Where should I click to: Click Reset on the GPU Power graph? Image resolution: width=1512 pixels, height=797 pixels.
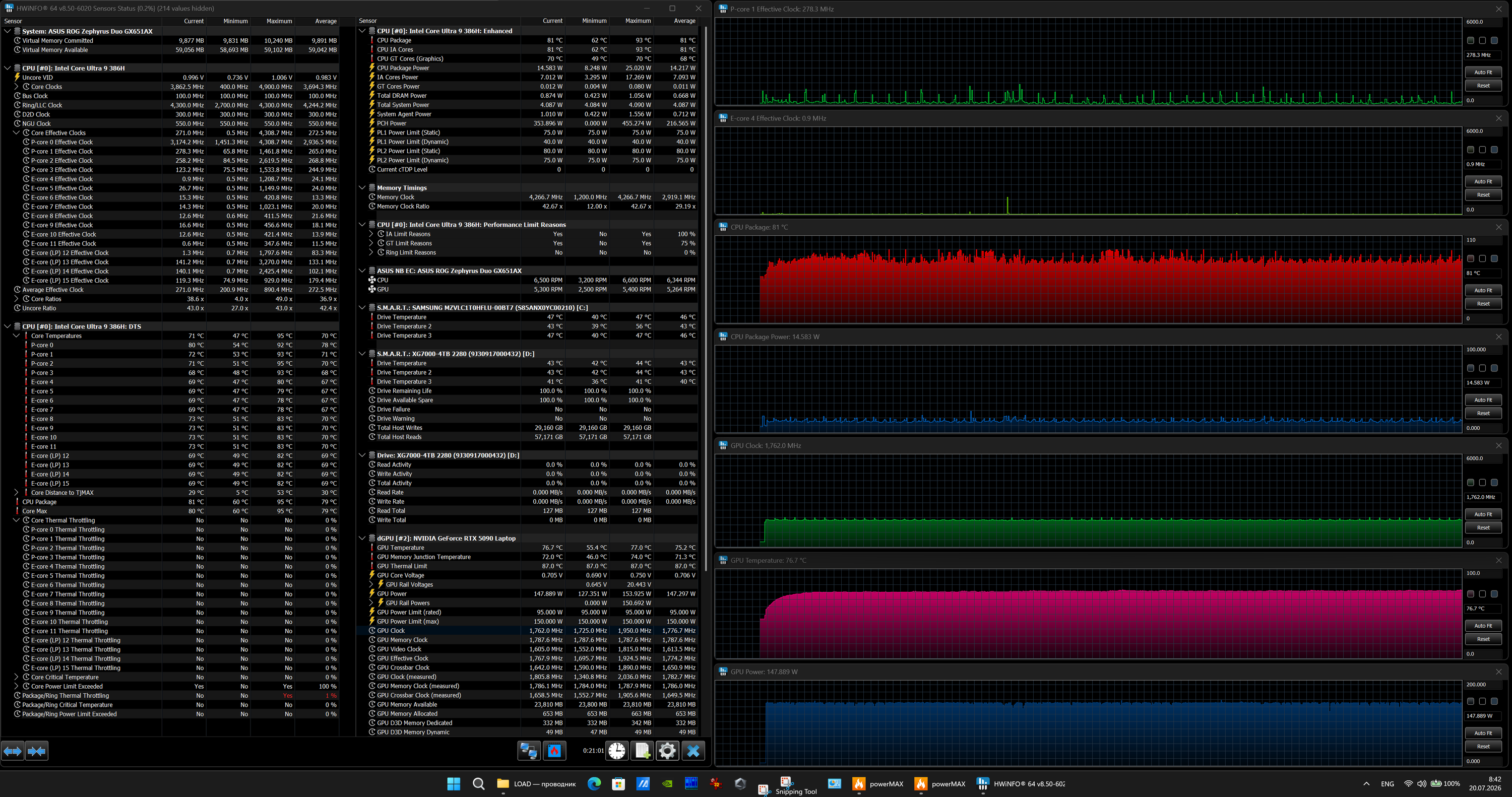1483,747
